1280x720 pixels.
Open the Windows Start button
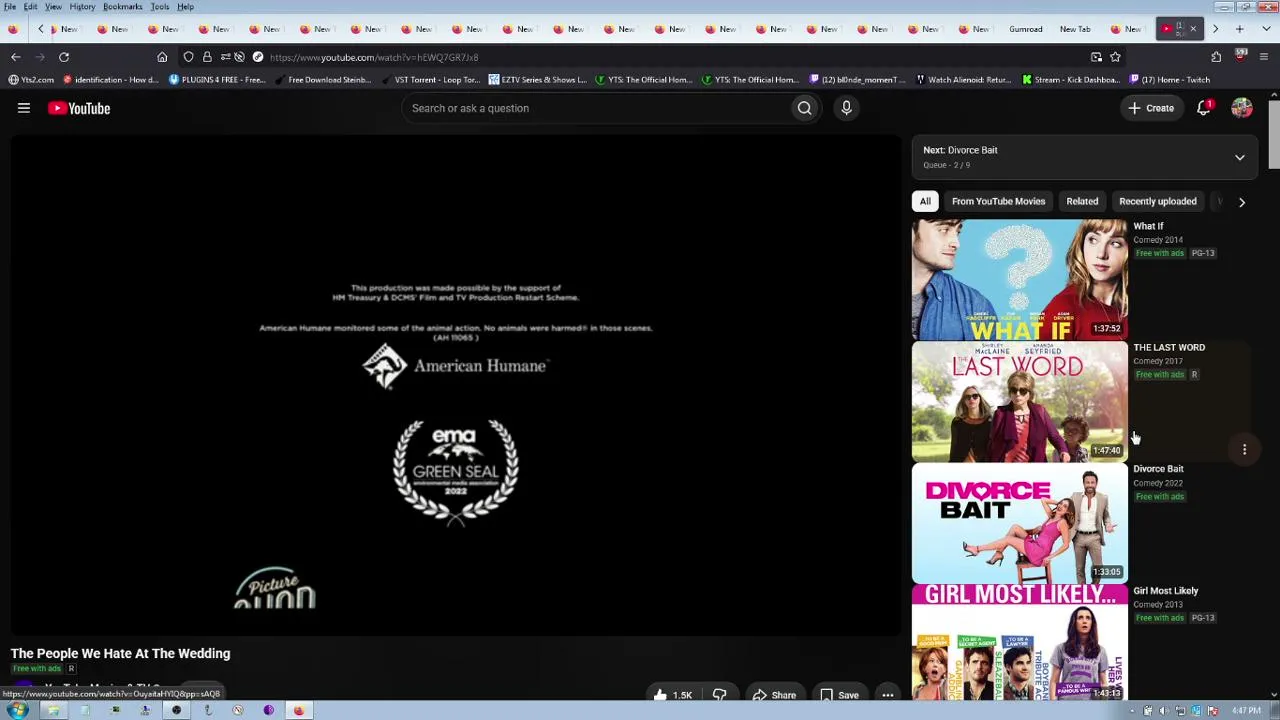pyautogui.click(x=17, y=711)
